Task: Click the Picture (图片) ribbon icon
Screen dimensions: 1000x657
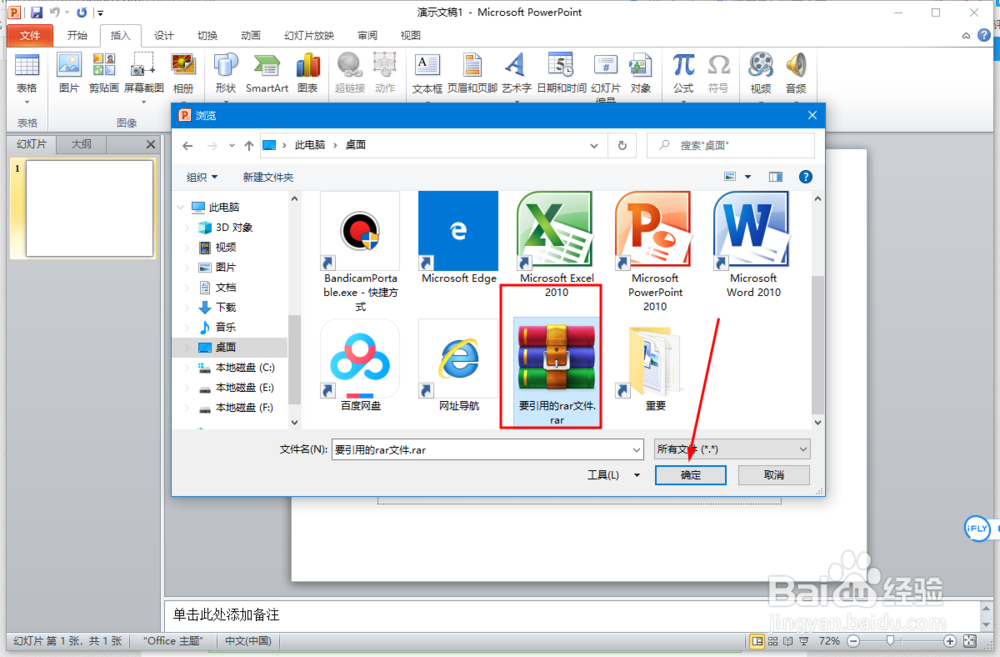Action: 69,73
